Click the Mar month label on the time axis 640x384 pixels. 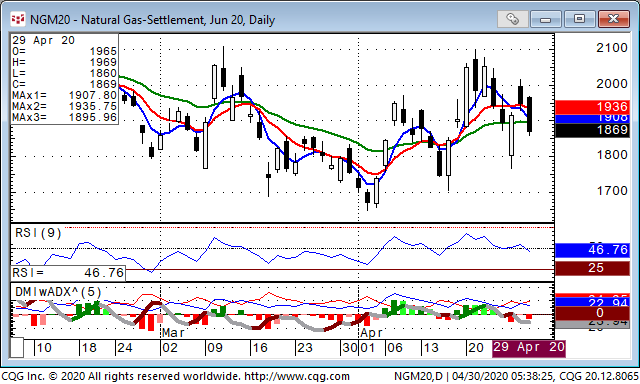[173, 333]
